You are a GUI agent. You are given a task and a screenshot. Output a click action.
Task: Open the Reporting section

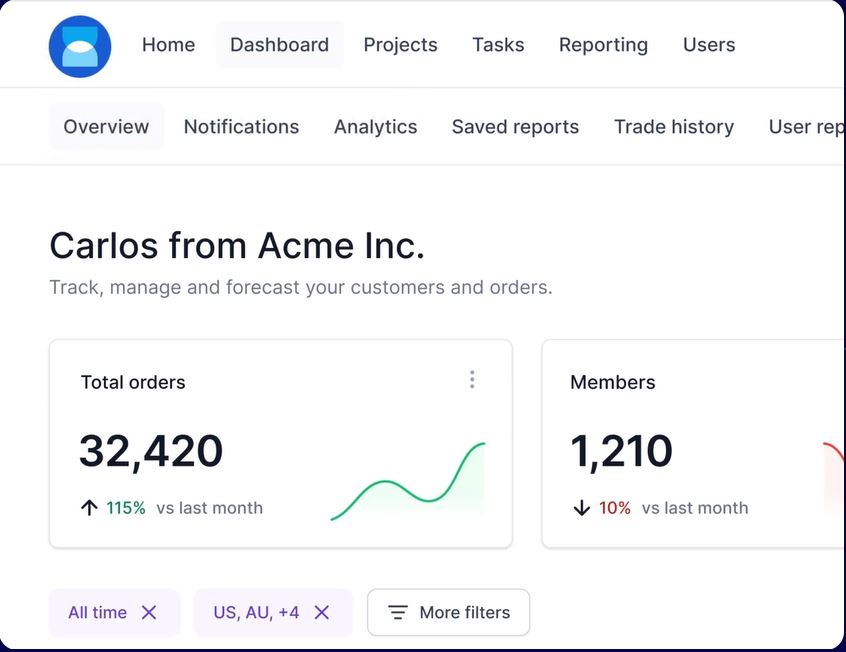[x=603, y=45]
